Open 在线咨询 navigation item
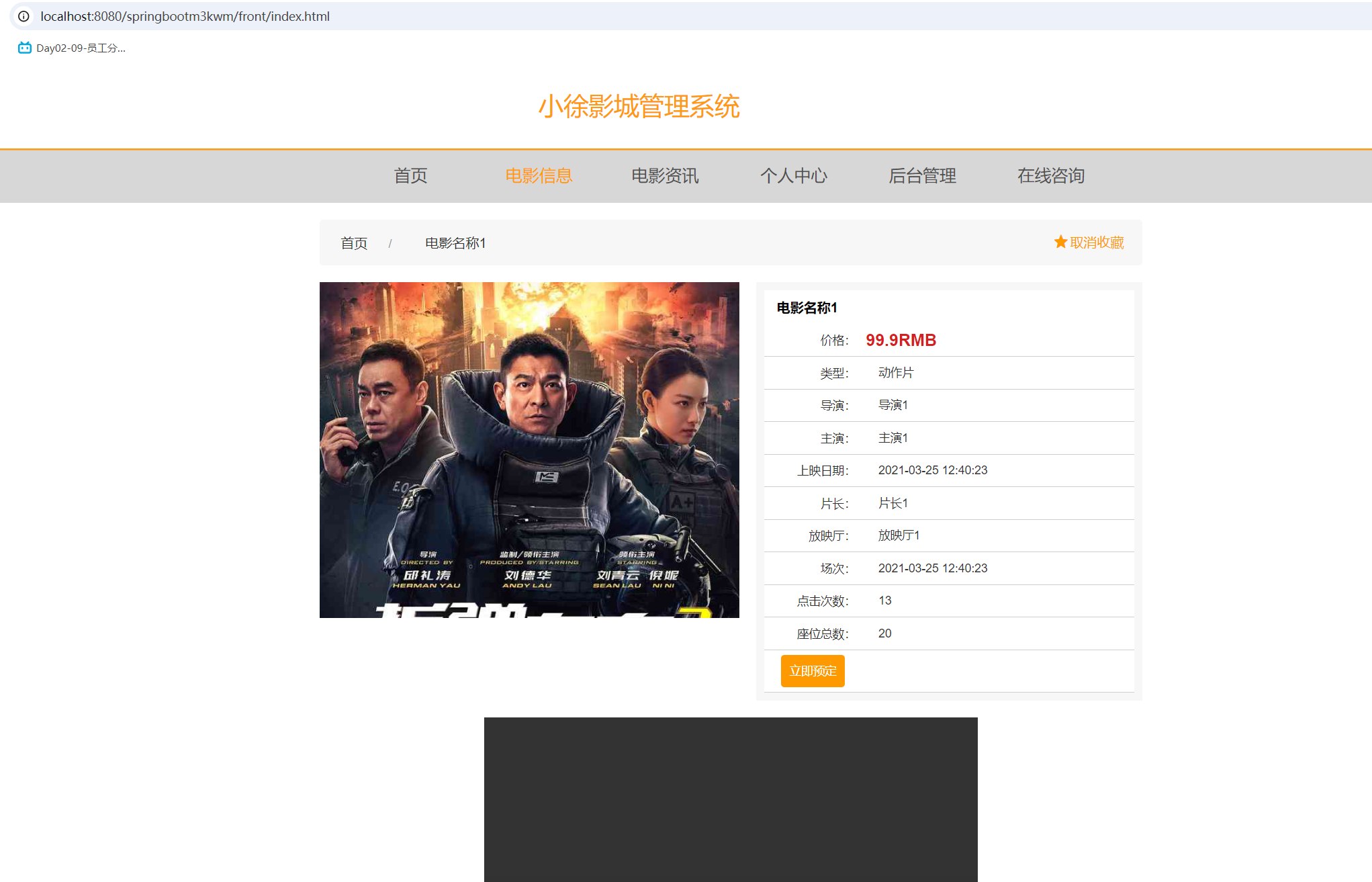This screenshot has height=882, width=1372. click(1050, 176)
